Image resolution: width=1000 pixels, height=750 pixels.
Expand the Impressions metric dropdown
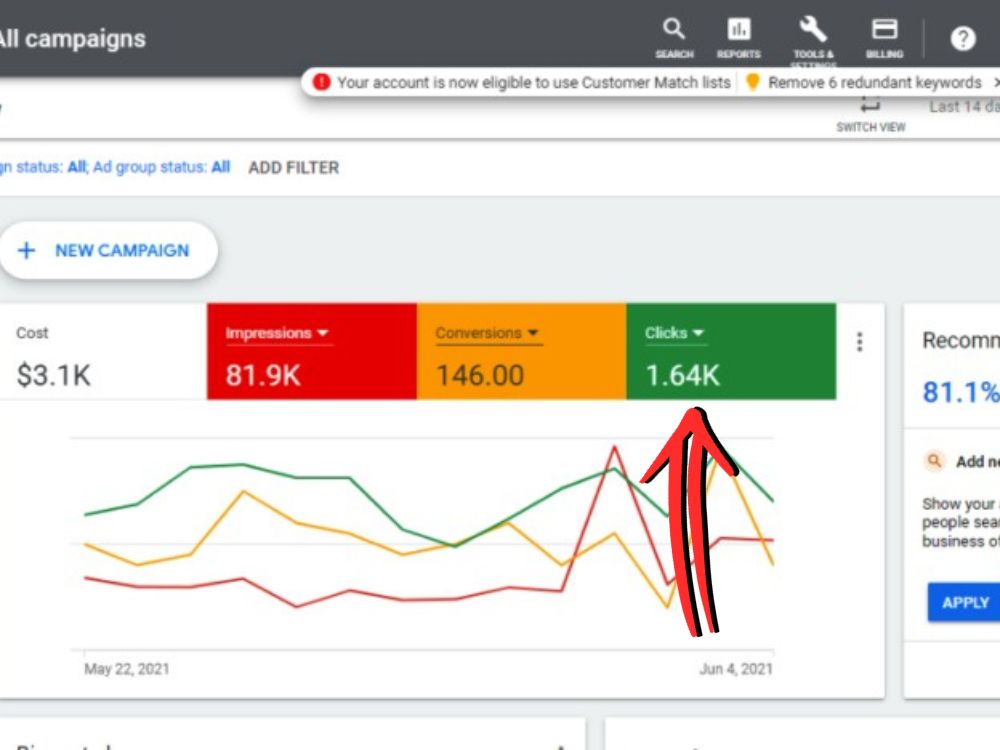tap(323, 332)
